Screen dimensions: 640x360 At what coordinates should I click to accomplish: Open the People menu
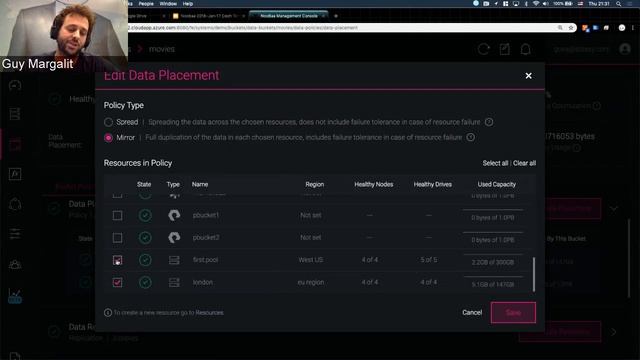pos(146,4)
